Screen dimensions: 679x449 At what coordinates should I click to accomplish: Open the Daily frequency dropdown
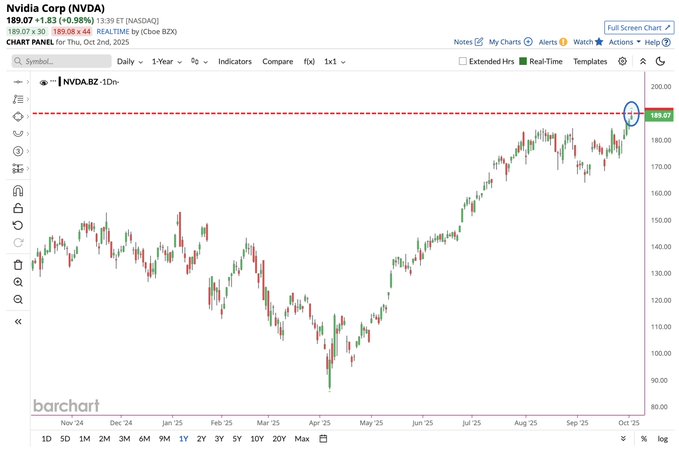(129, 61)
